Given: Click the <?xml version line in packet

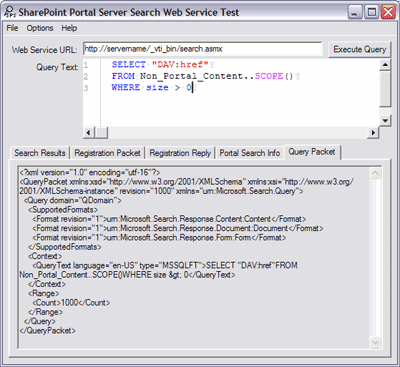Looking at the screenshot, I should tap(90, 173).
